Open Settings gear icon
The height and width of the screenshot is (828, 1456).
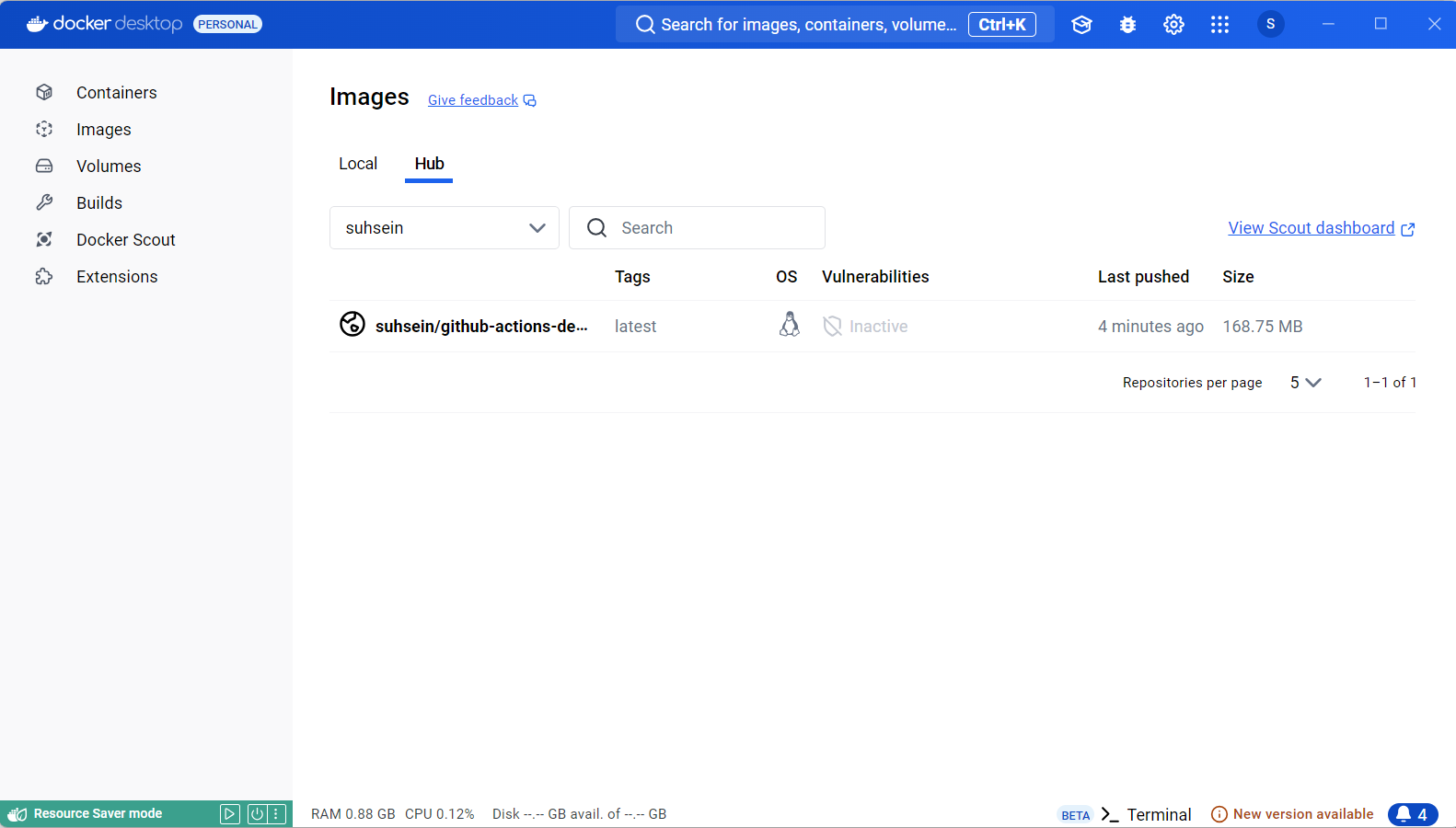pyautogui.click(x=1173, y=25)
